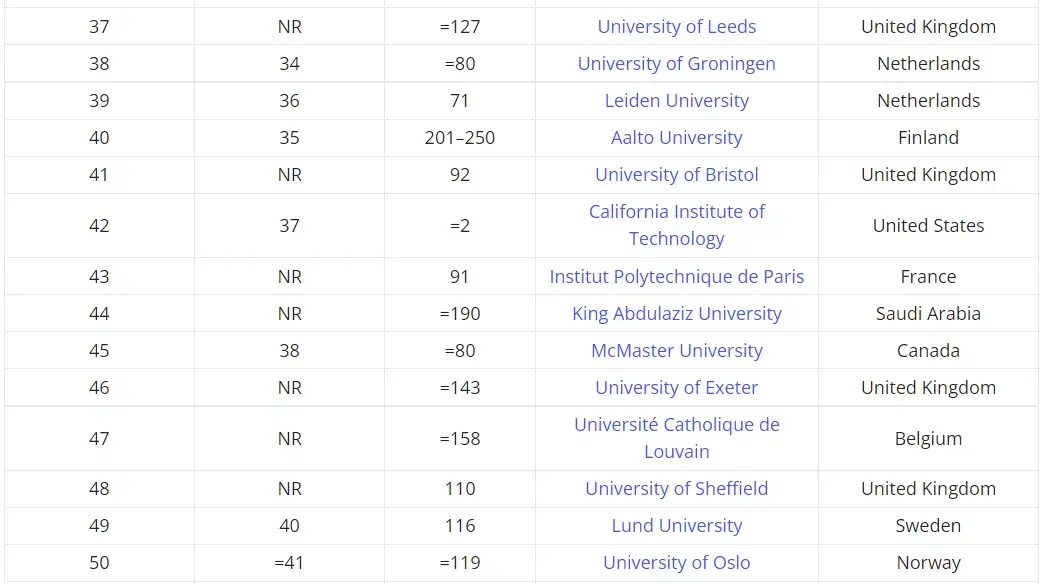Viewport: 1047px width, 584px height.
Task: Select the 201–250 ranking cell
Action: point(459,138)
